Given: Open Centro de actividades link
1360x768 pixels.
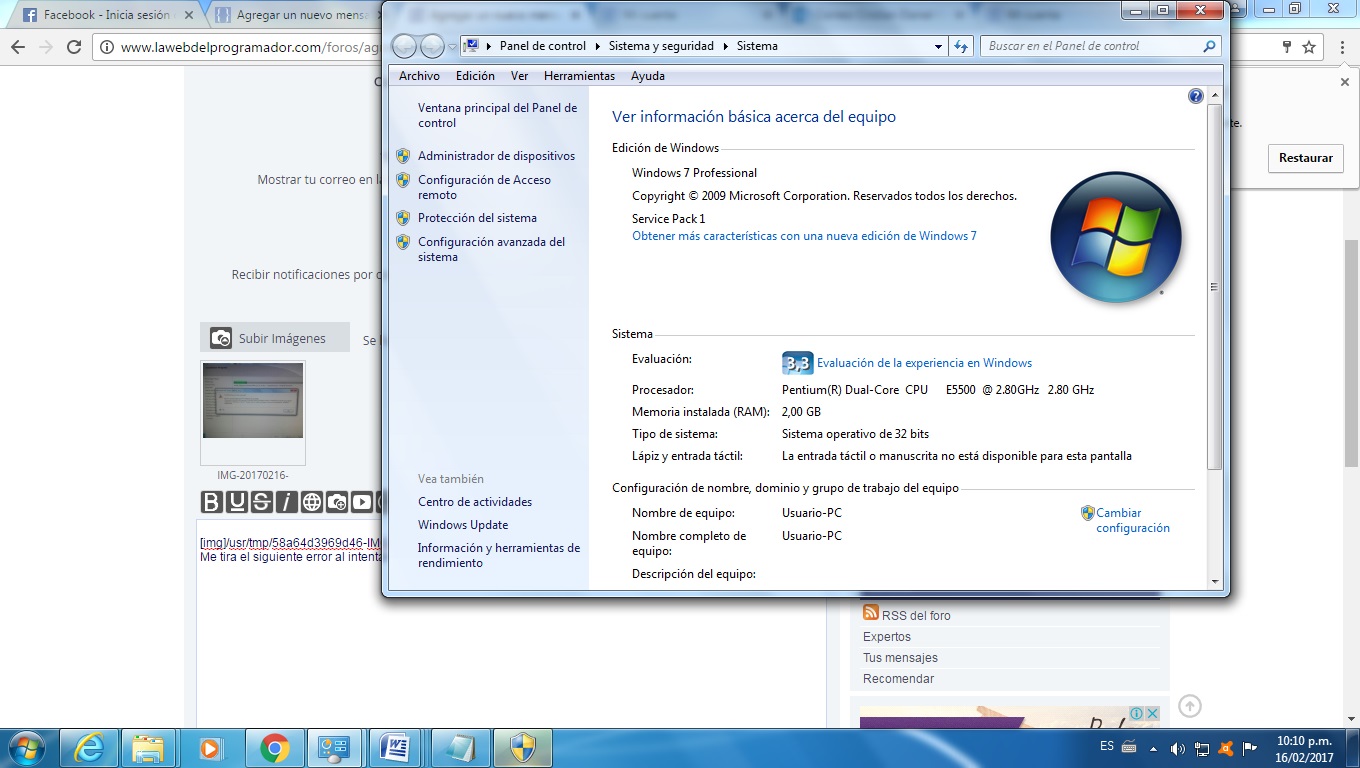Looking at the screenshot, I should pos(475,502).
